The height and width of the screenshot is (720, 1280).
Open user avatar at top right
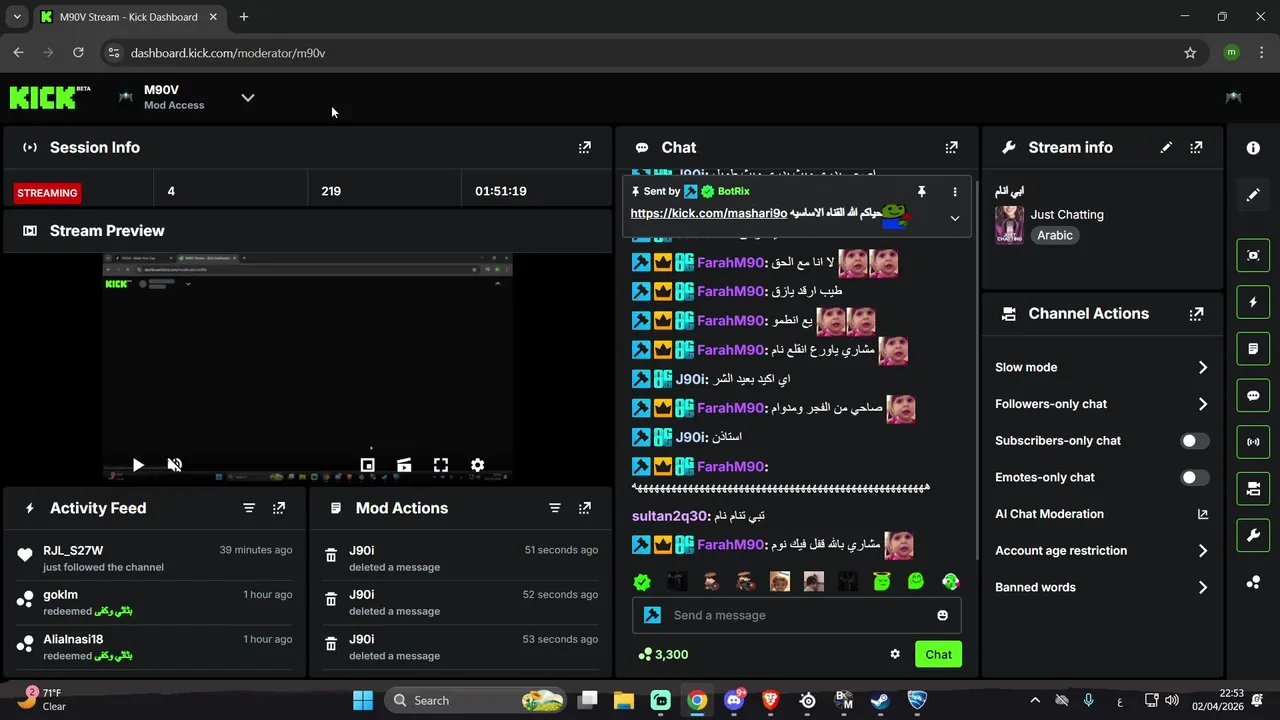tap(1233, 97)
